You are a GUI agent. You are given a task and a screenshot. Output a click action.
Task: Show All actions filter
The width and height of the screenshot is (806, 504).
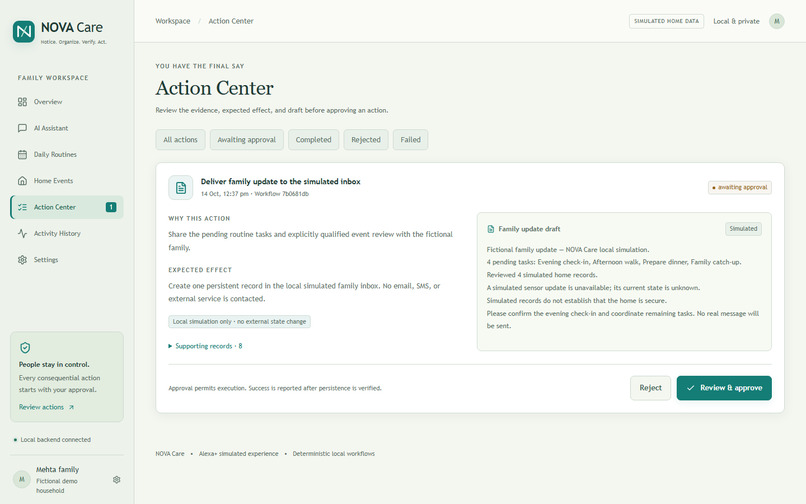coord(180,140)
